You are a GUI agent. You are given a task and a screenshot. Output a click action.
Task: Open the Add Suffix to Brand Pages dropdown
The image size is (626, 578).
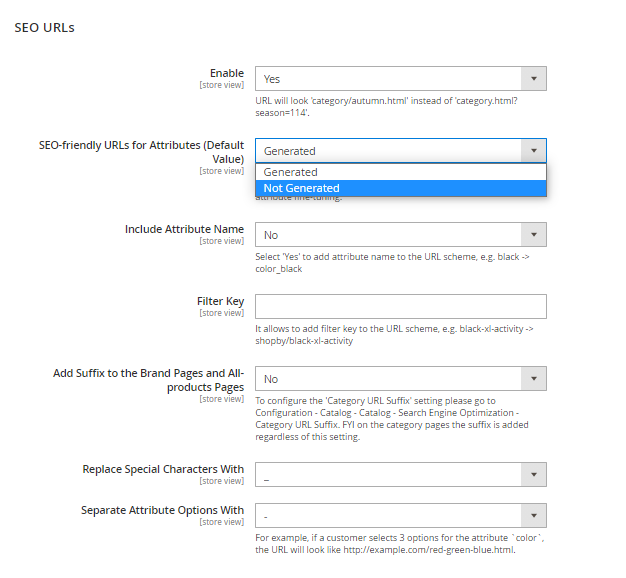click(x=390, y=379)
